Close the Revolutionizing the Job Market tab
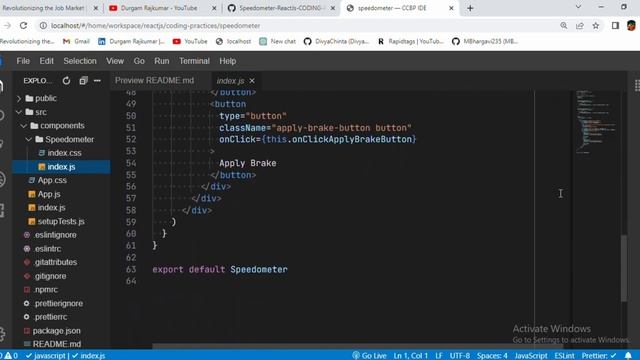Screen dimensions: 640x360 (x=96, y=8)
